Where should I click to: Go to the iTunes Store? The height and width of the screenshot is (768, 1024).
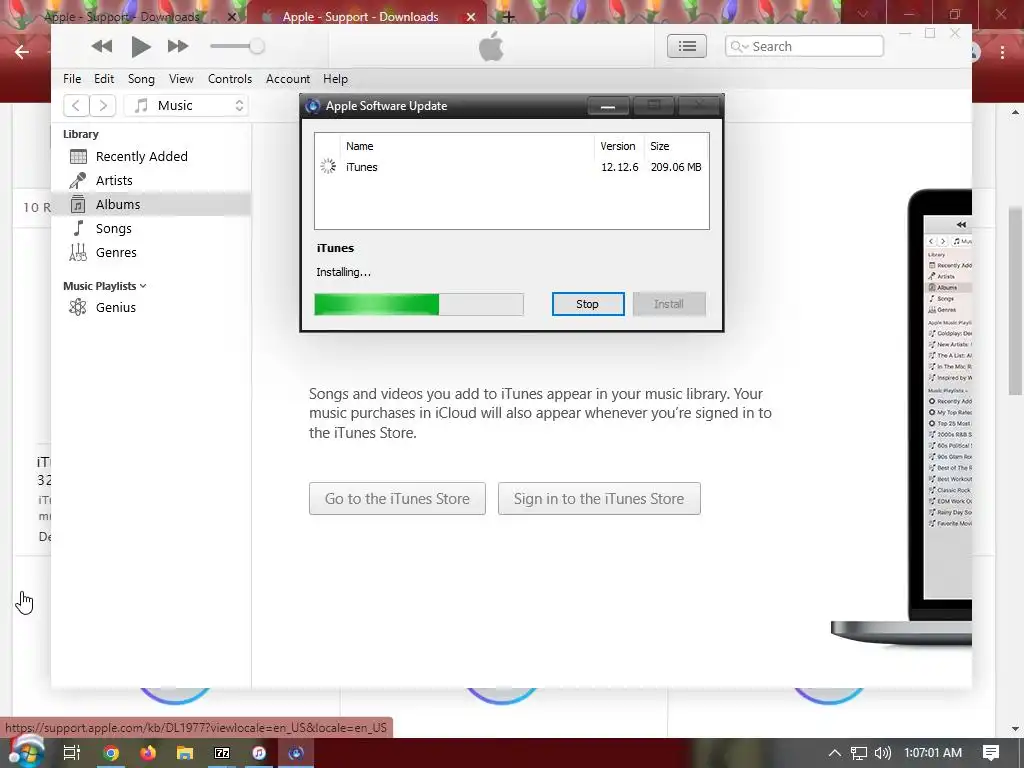397,499
